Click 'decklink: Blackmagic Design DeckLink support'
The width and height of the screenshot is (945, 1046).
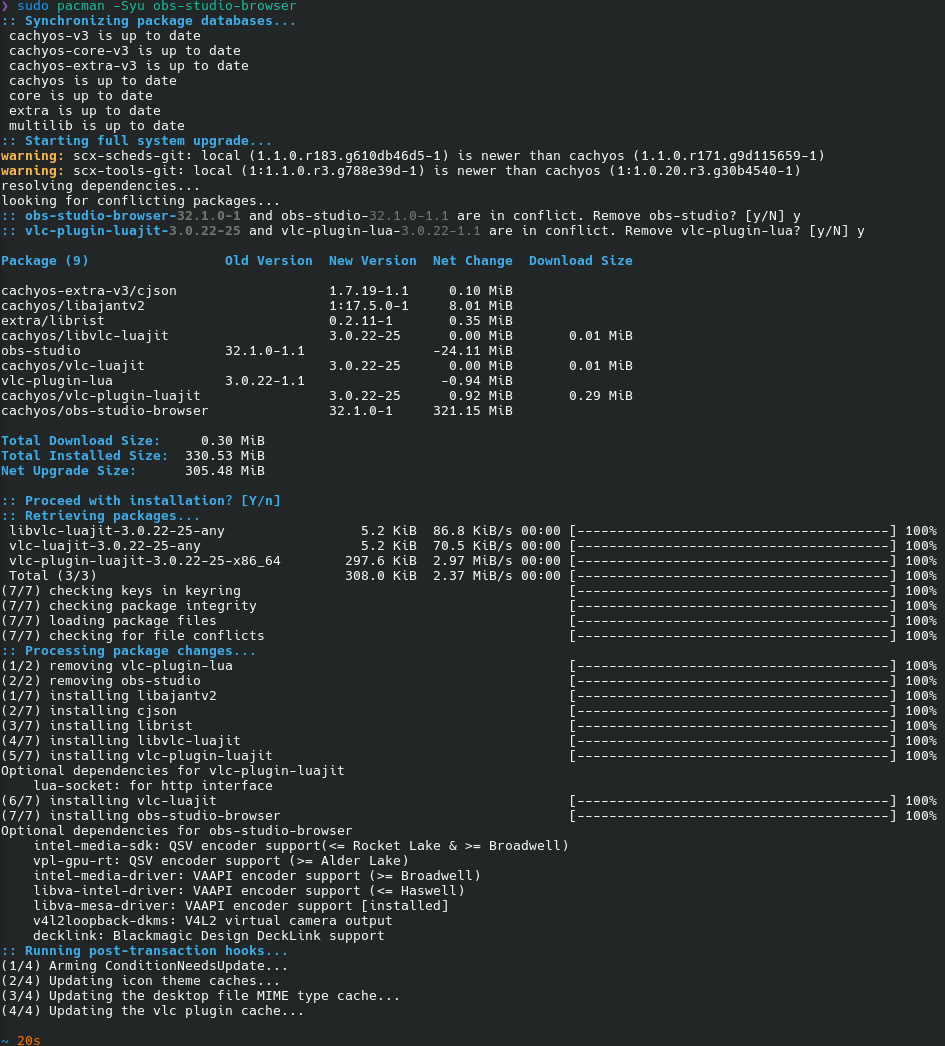209,936
